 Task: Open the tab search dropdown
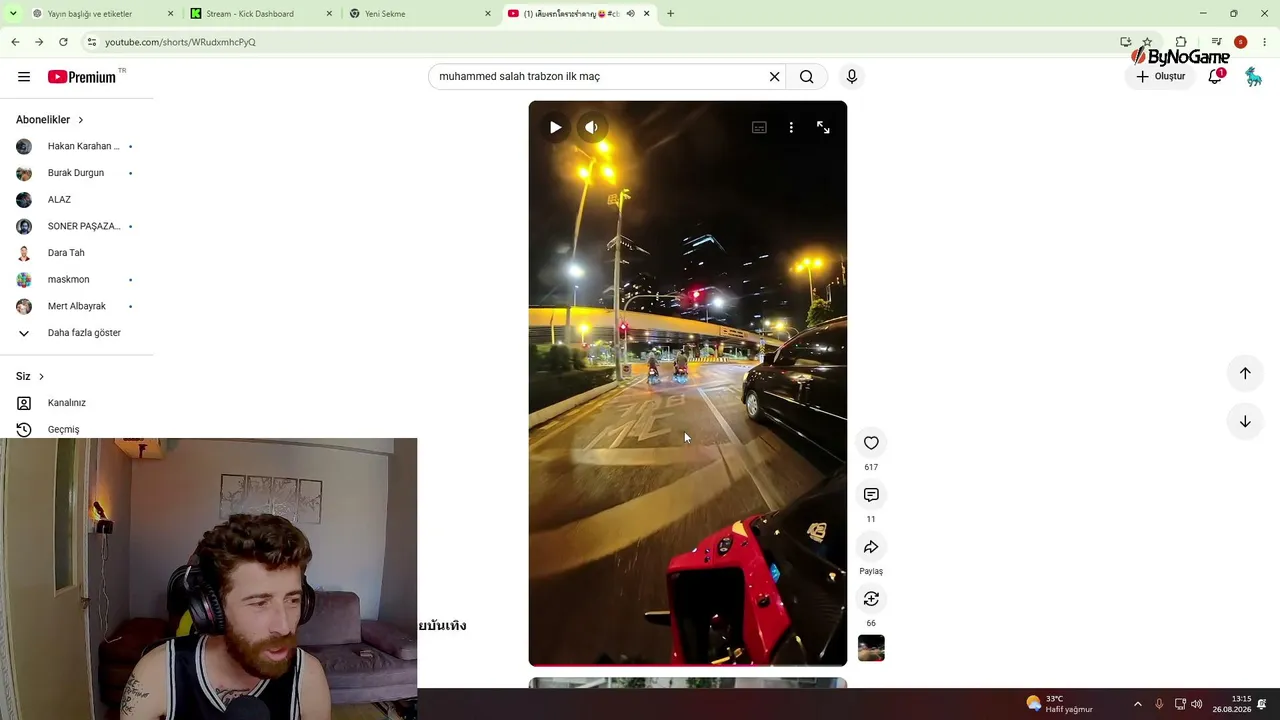click(x=13, y=14)
